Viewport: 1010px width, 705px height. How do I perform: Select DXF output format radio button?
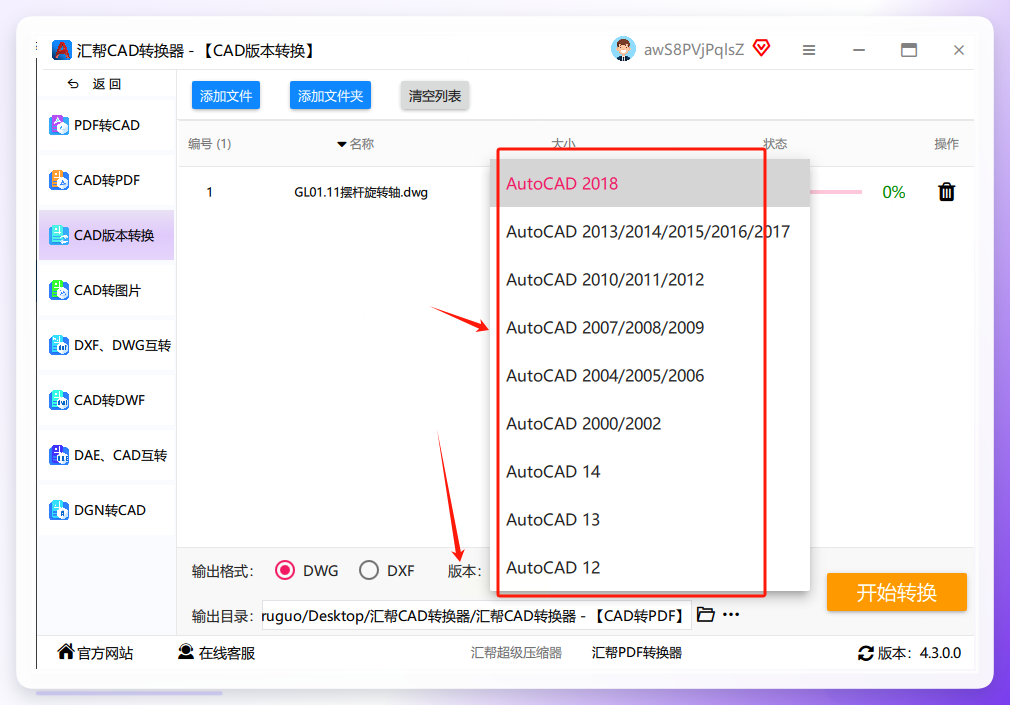pos(369,570)
